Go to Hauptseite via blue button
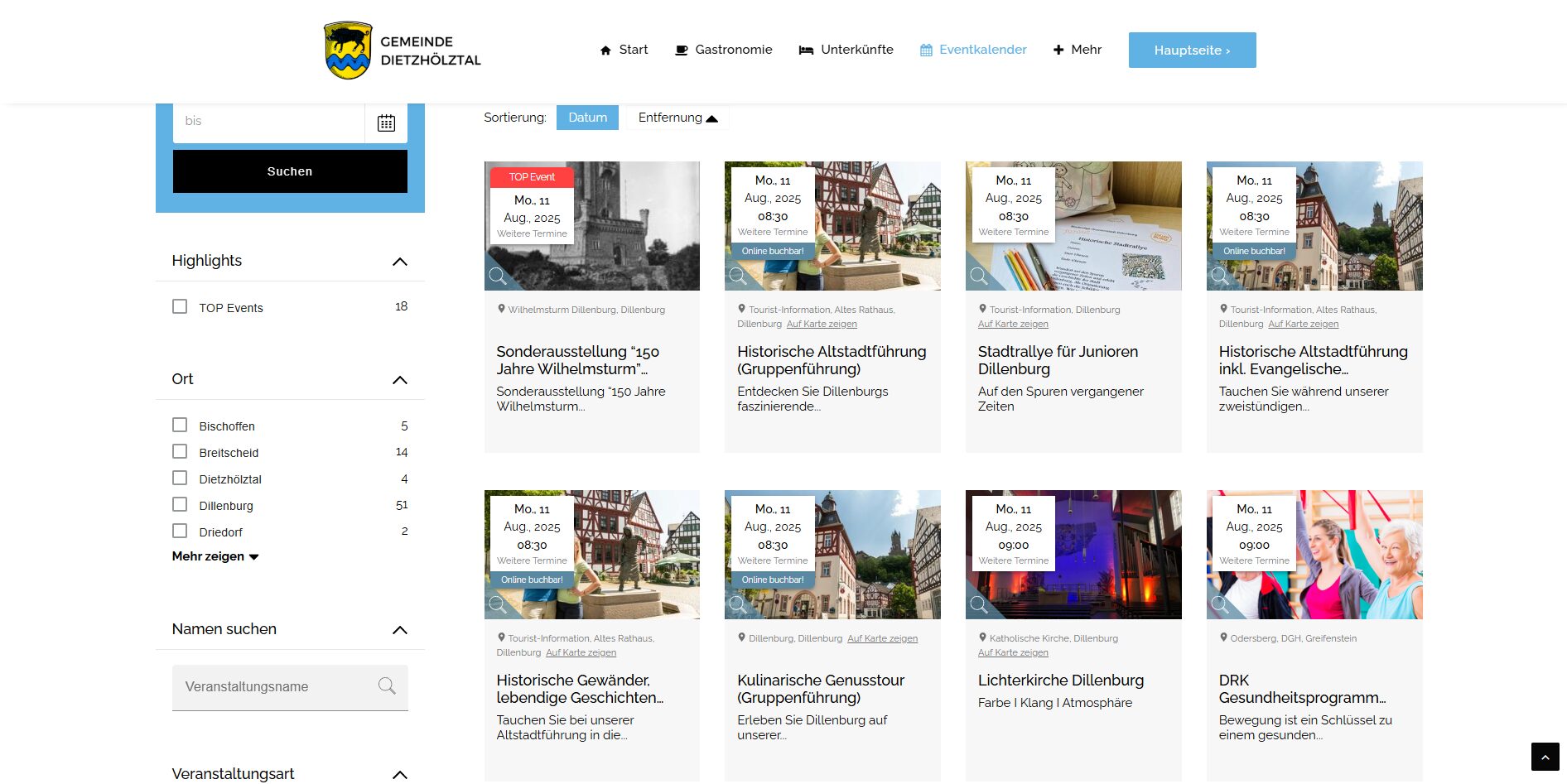Screen dimensions: 1567x784 point(1192,51)
